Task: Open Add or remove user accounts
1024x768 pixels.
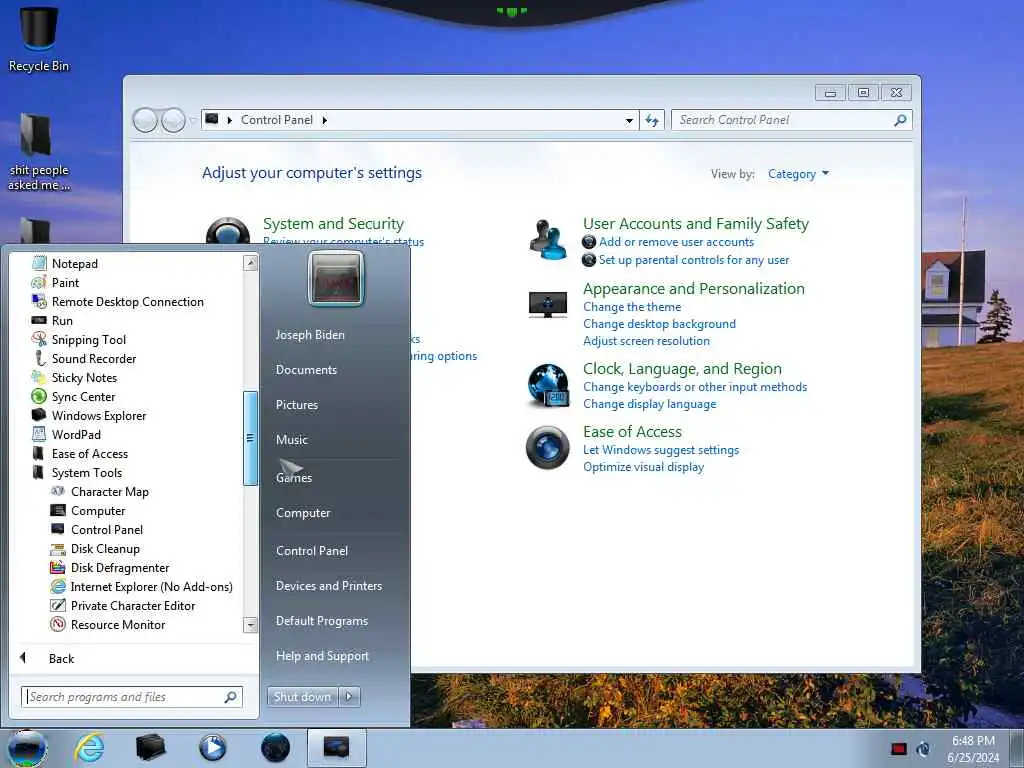Action: 676,242
